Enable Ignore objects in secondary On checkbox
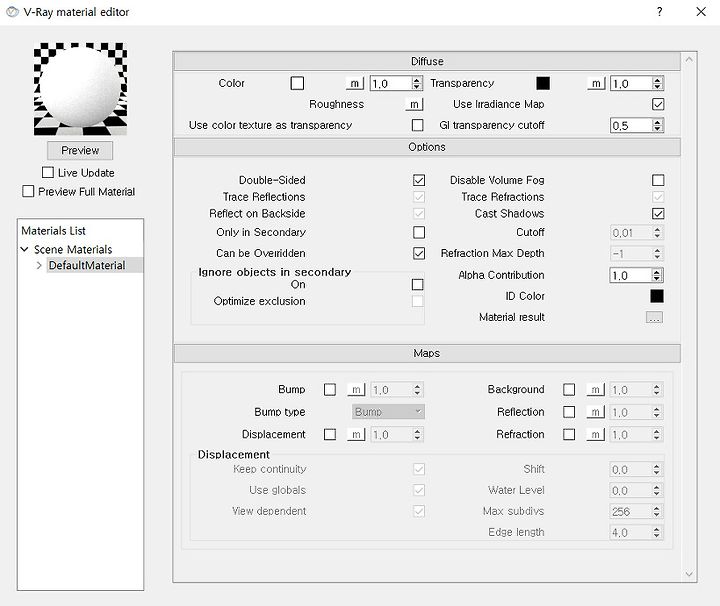This screenshot has height=606, width=720. point(417,285)
